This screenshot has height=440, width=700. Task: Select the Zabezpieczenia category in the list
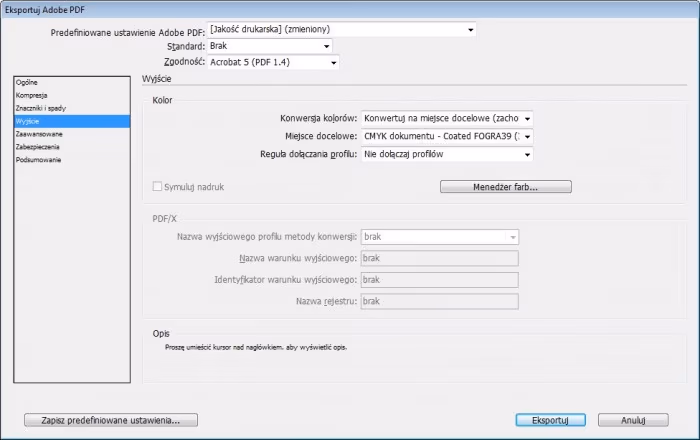tap(72, 147)
